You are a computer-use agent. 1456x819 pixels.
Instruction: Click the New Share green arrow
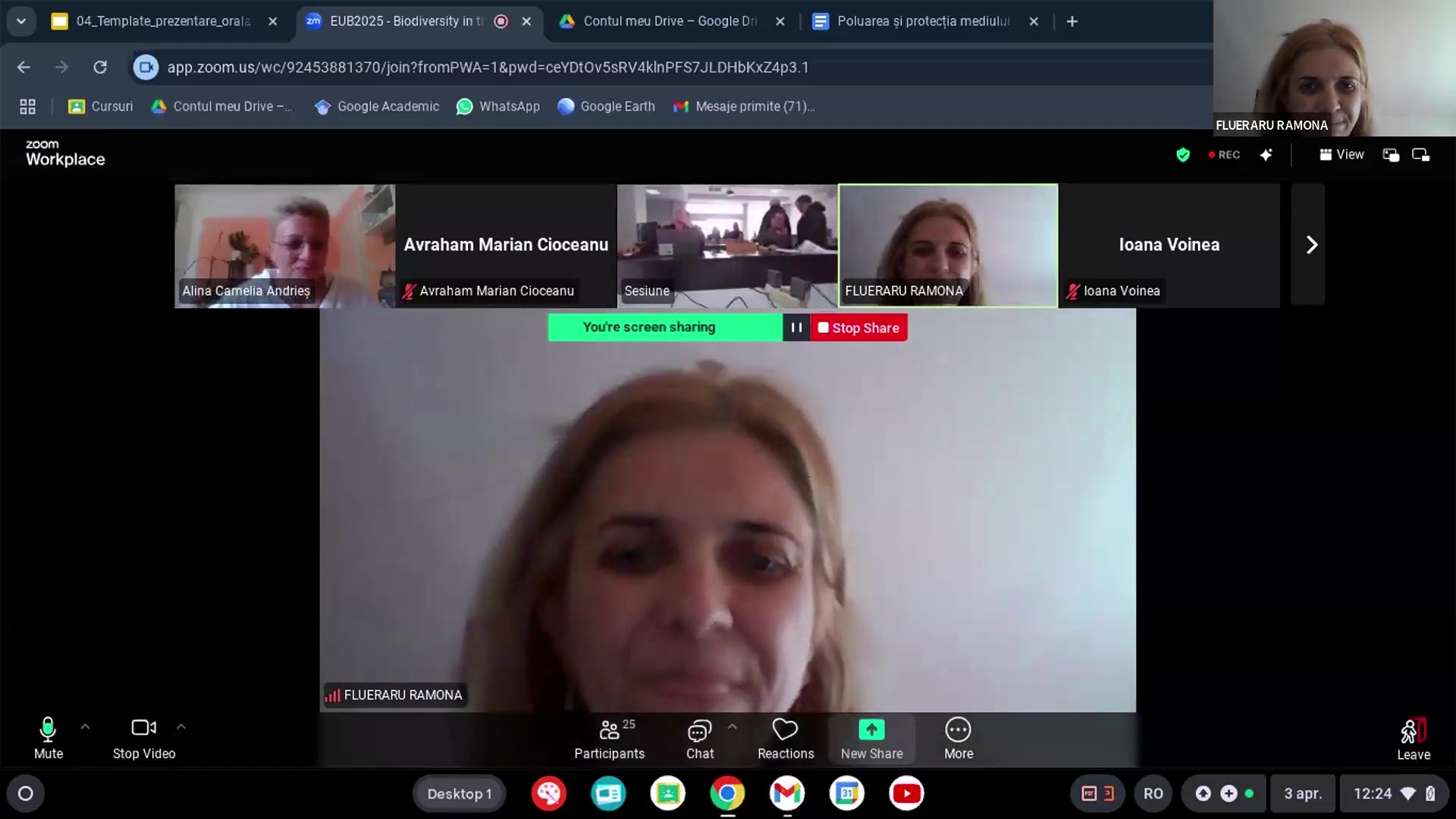(871, 730)
